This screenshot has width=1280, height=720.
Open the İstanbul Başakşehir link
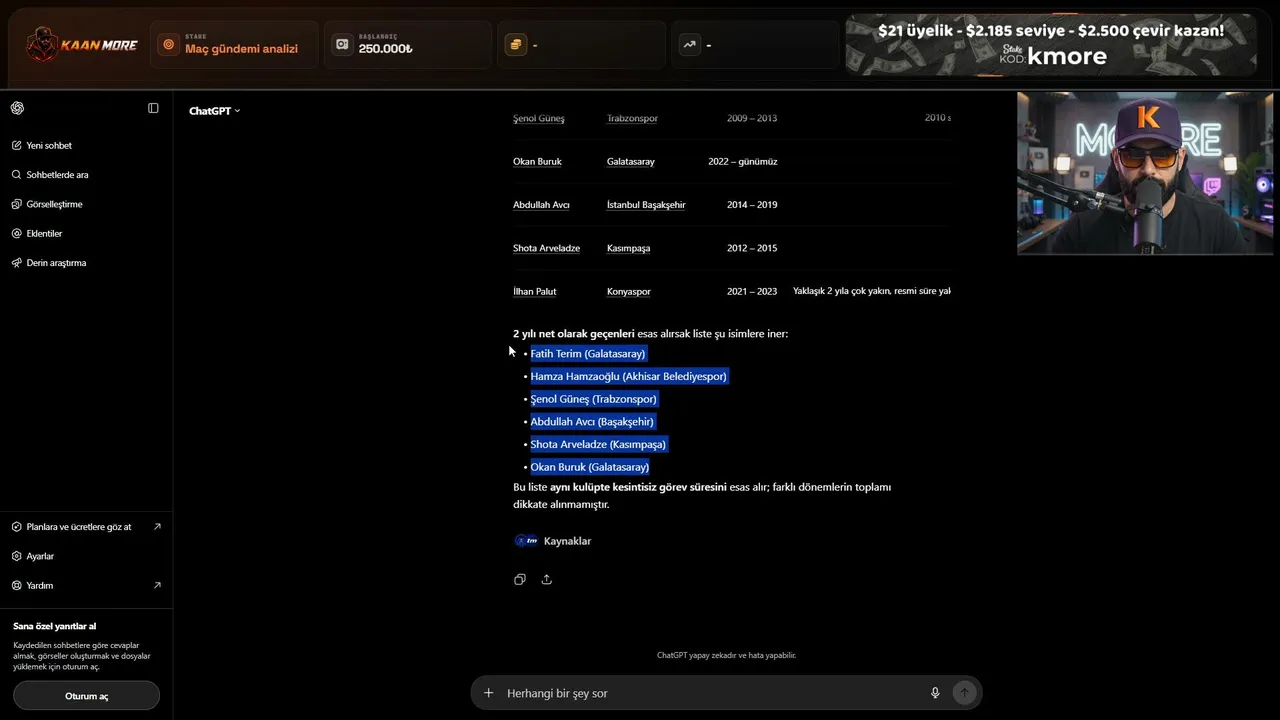[x=646, y=205]
